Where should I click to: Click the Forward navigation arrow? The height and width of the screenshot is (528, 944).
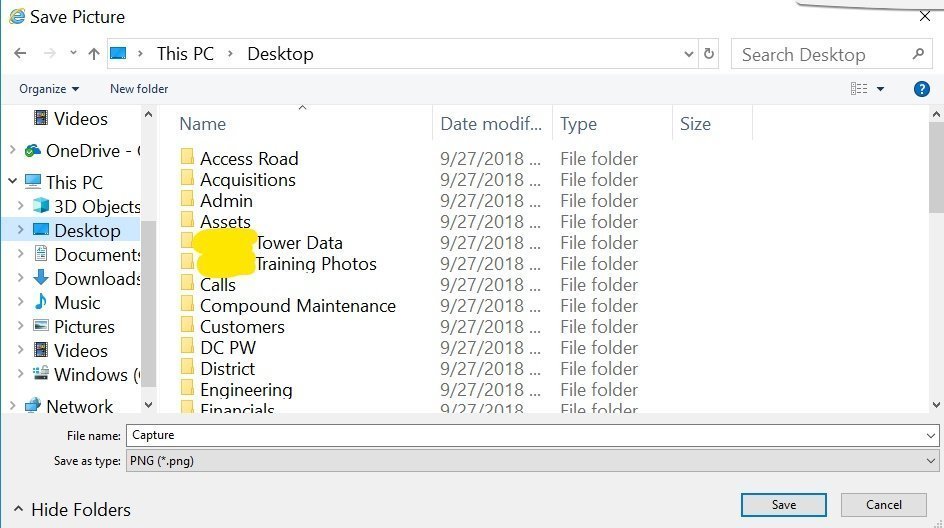tap(49, 54)
